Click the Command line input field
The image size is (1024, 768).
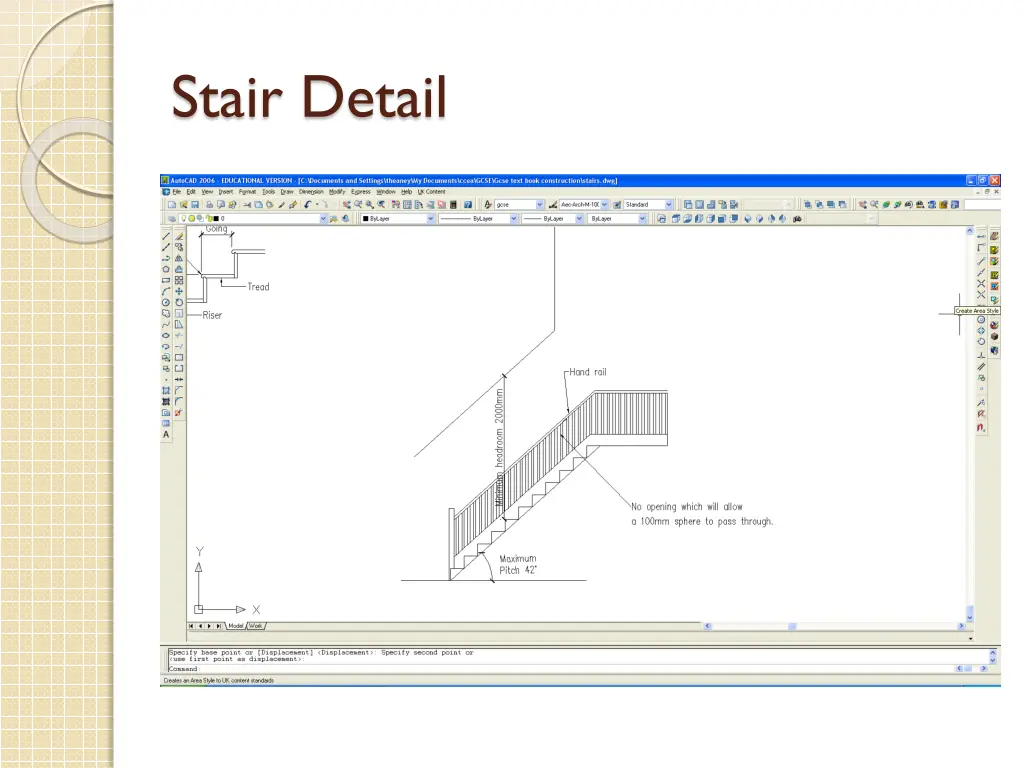[560, 669]
